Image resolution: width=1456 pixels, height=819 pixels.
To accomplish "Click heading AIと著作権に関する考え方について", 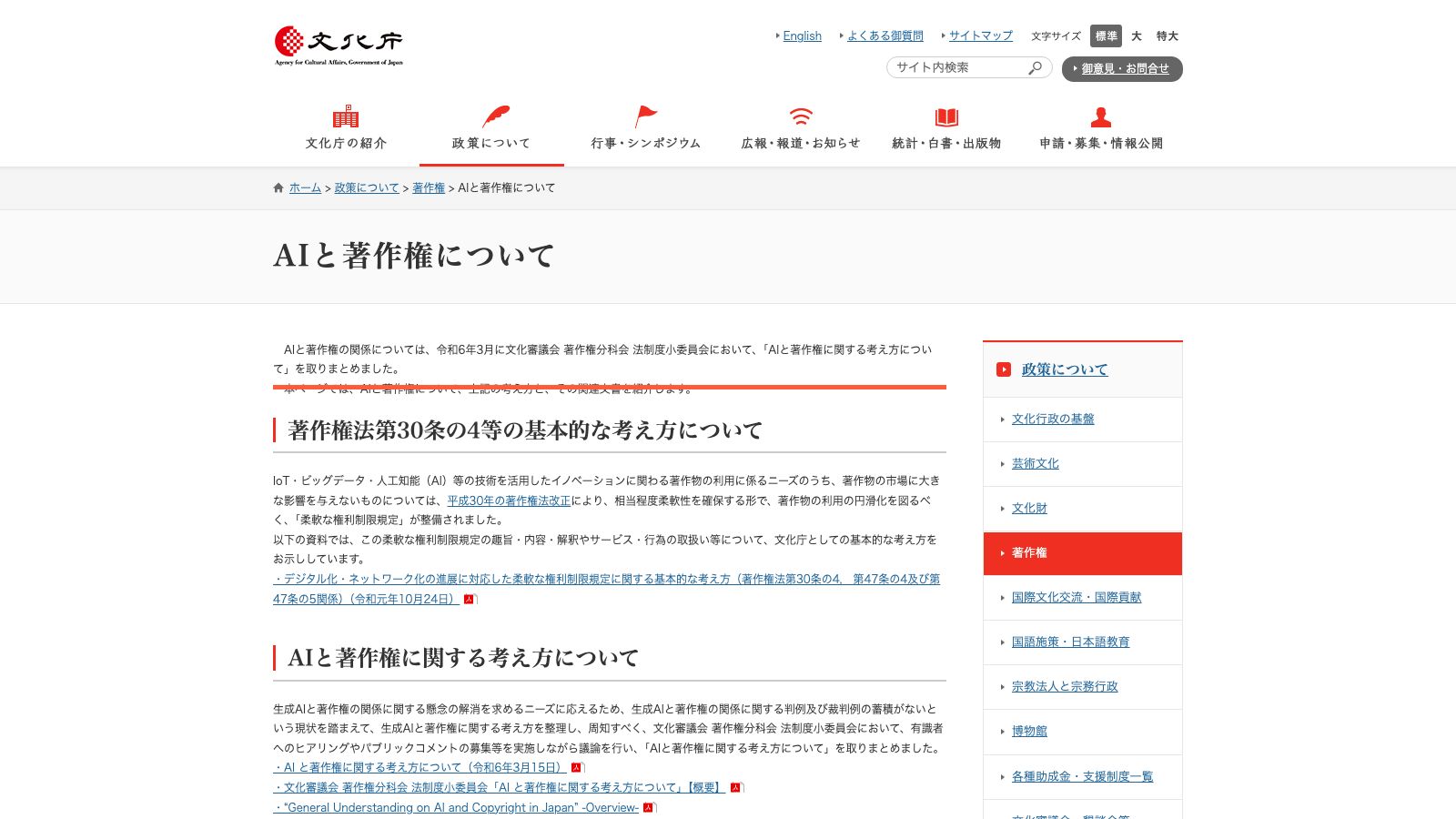I will point(463,658).
